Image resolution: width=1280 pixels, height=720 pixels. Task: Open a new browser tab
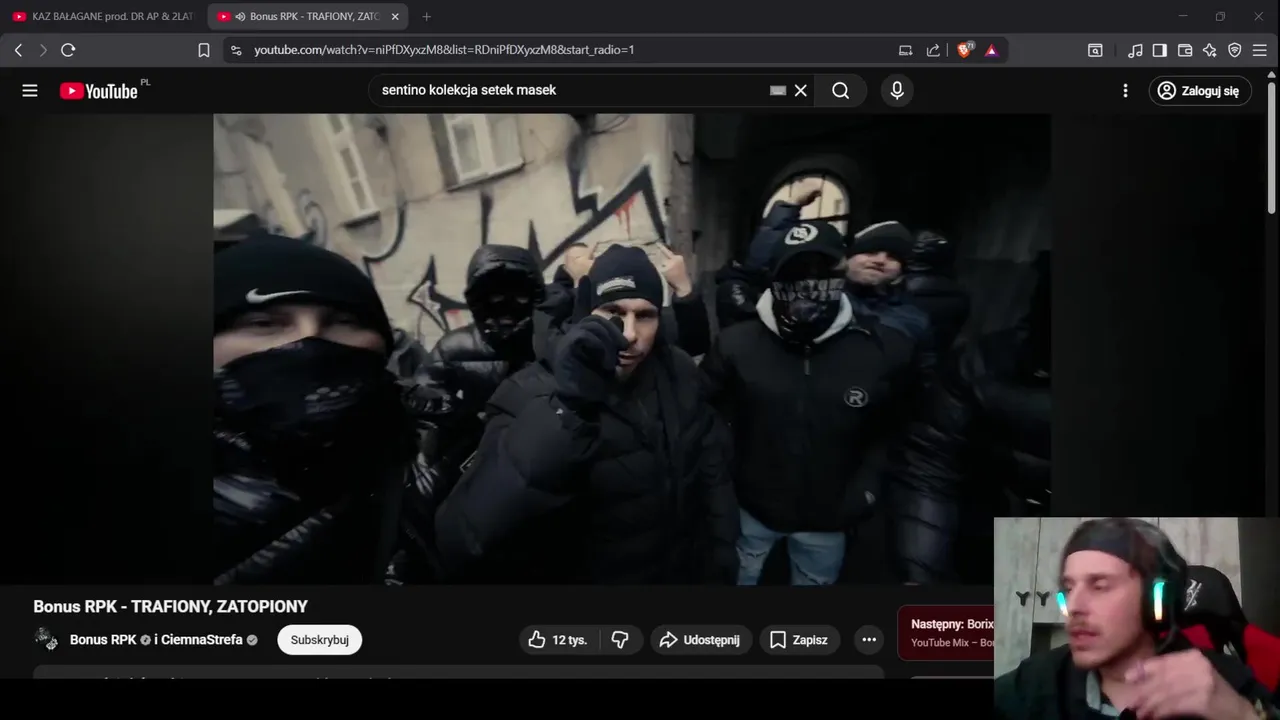427,16
